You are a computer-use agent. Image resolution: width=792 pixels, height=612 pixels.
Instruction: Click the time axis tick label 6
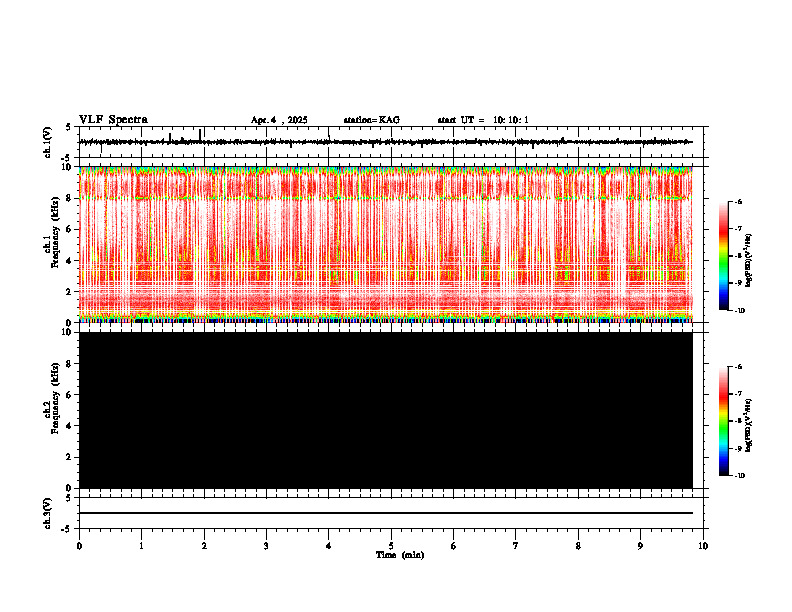tap(454, 546)
